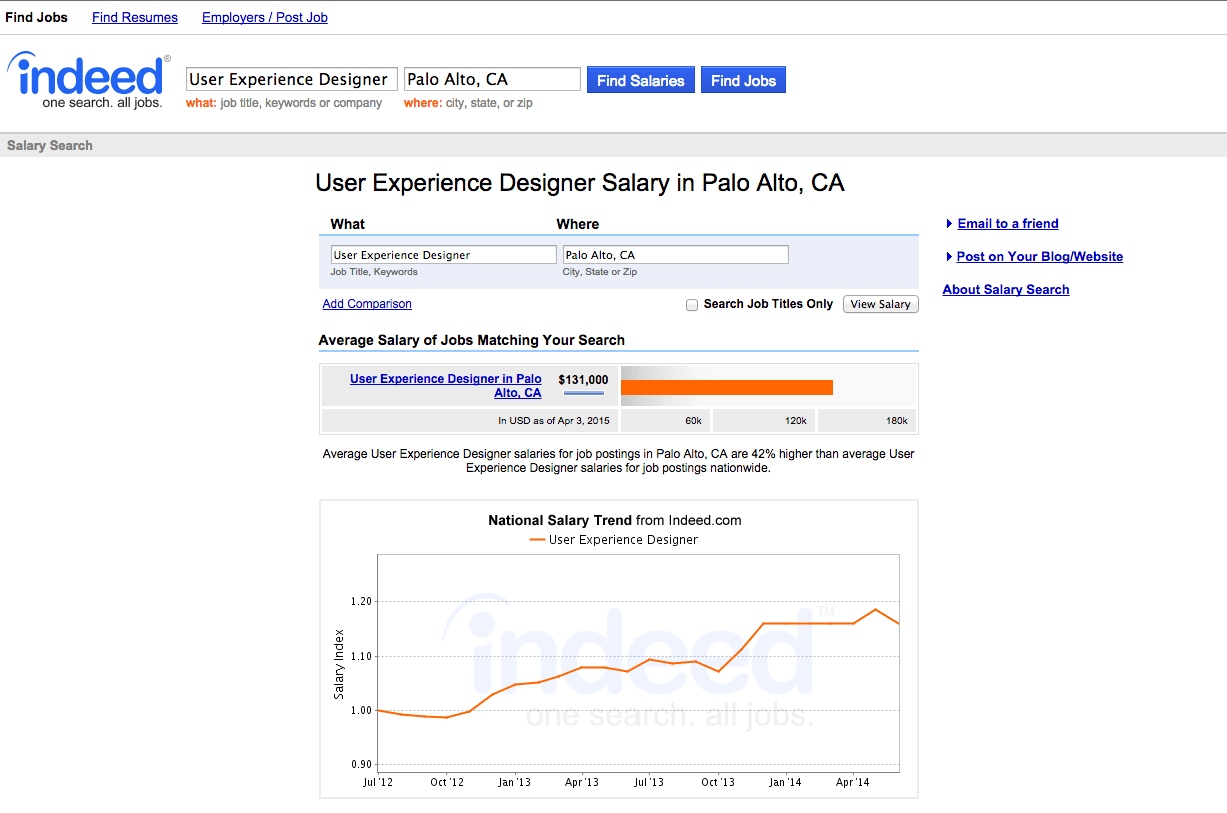Click the Add Comparison link
This screenshot has width=1227, height=813.
point(367,304)
